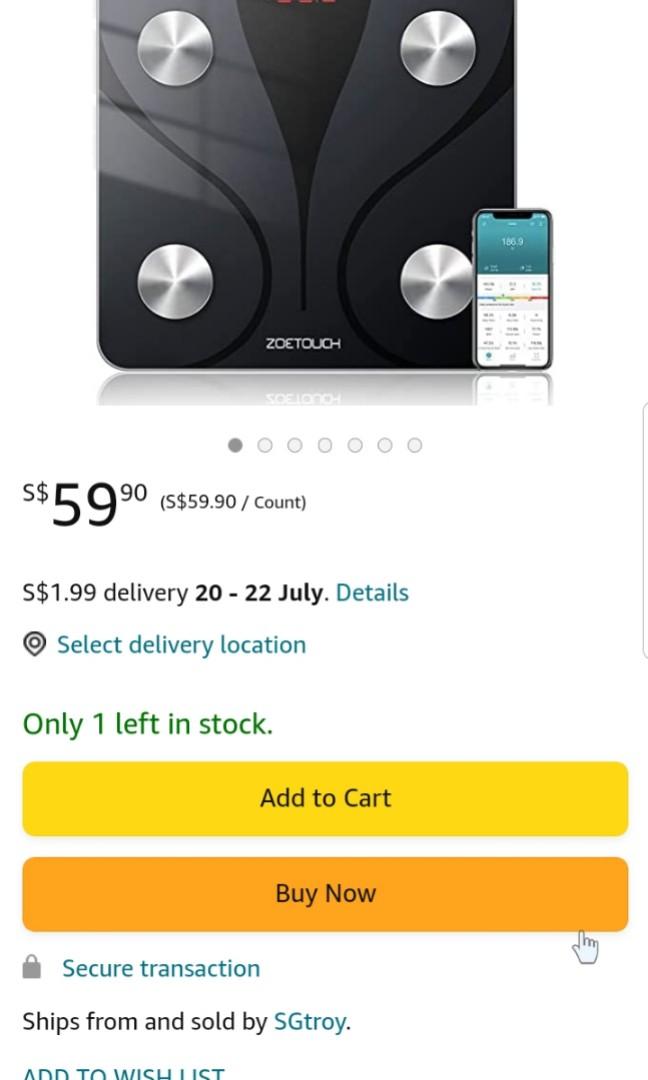The width and height of the screenshot is (648, 1080).
Task: Open the sixth product image dot
Action: tap(385, 445)
